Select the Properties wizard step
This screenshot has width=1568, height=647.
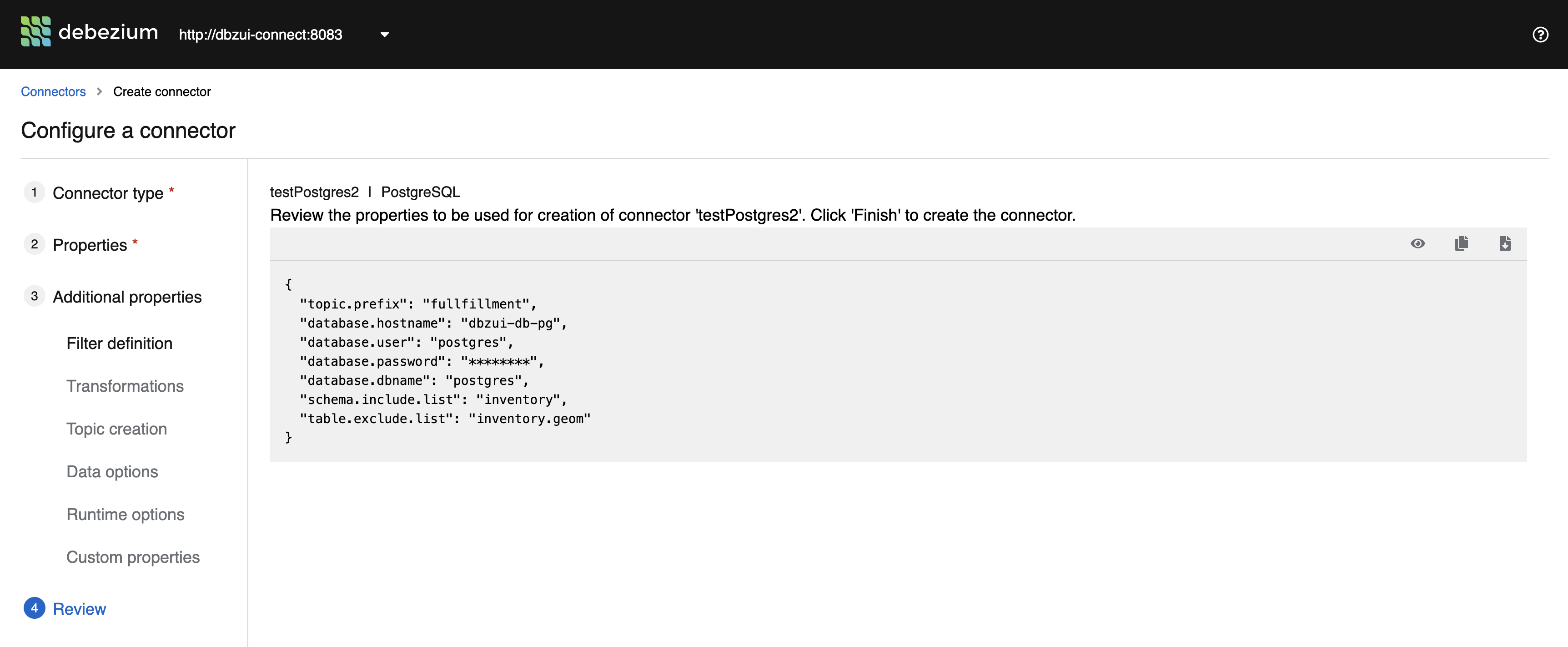pyautogui.click(x=90, y=245)
